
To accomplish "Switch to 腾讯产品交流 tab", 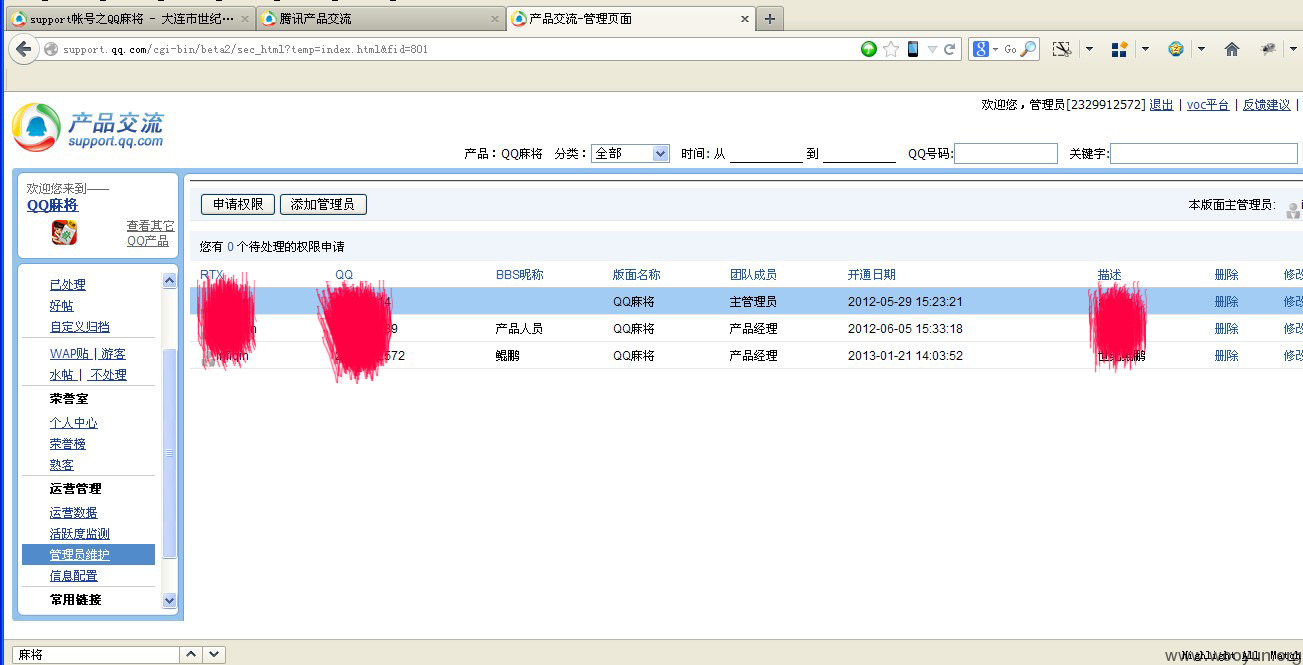I will pos(380,19).
